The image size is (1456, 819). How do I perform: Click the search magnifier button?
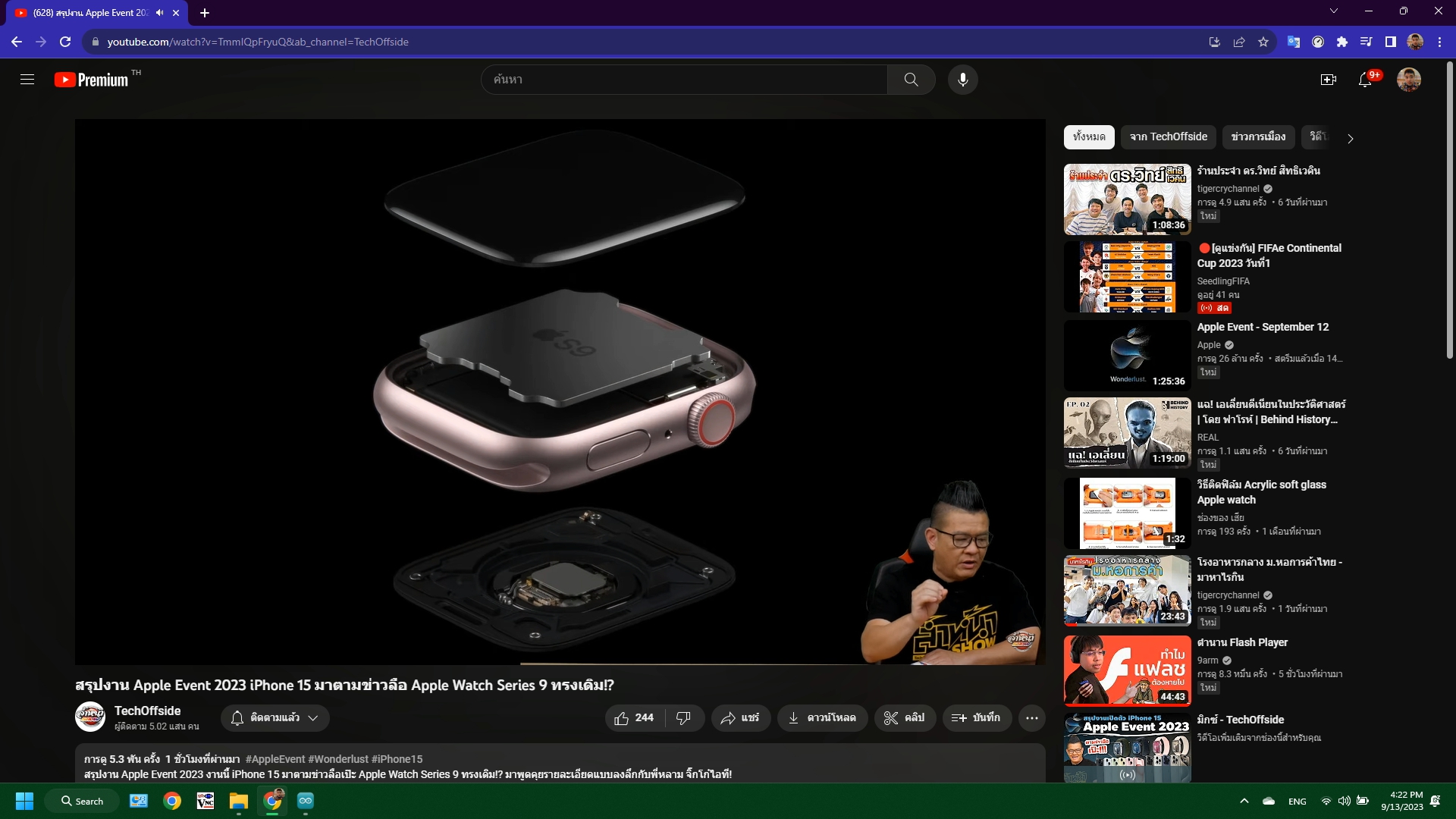tap(911, 80)
